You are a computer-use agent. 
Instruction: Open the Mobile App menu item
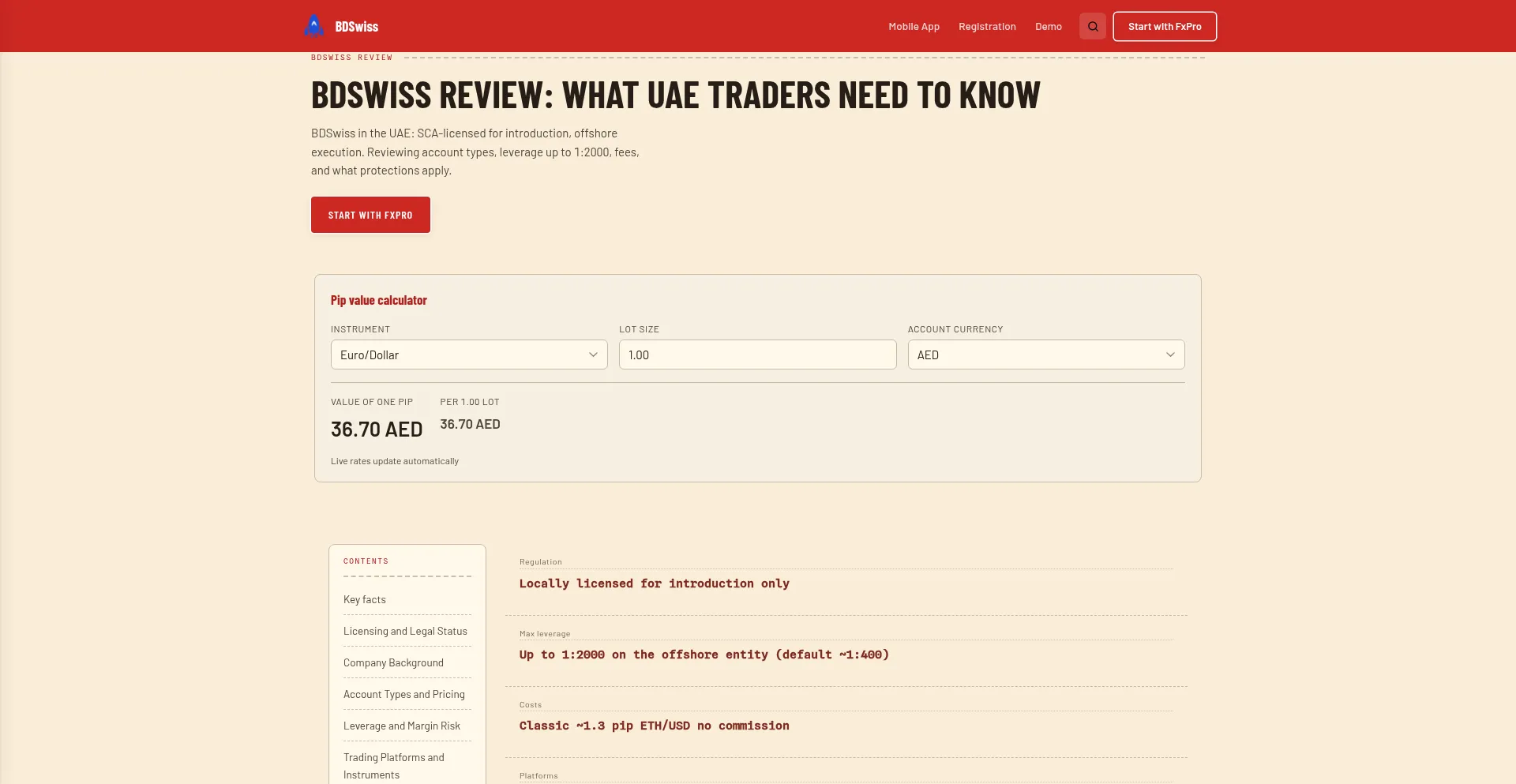[914, 27]
